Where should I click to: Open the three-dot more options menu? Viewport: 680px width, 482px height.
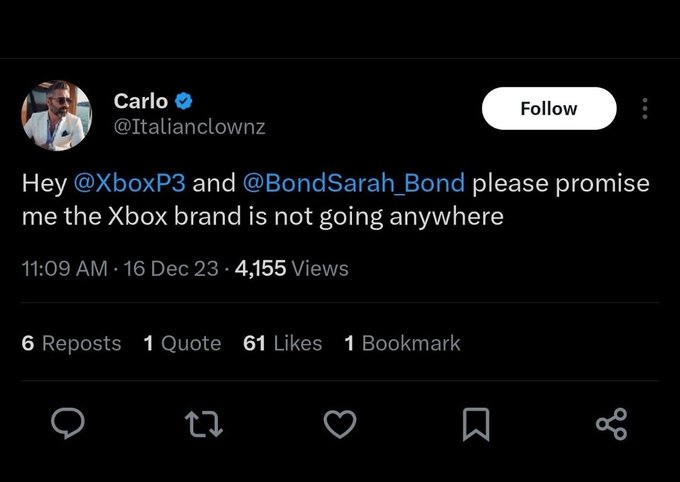(645, 108)
